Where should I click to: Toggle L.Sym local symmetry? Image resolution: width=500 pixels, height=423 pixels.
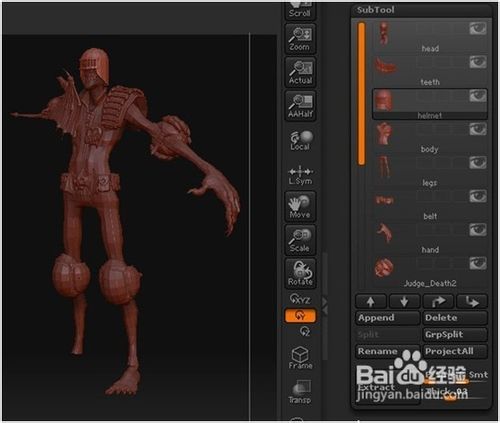300,175
